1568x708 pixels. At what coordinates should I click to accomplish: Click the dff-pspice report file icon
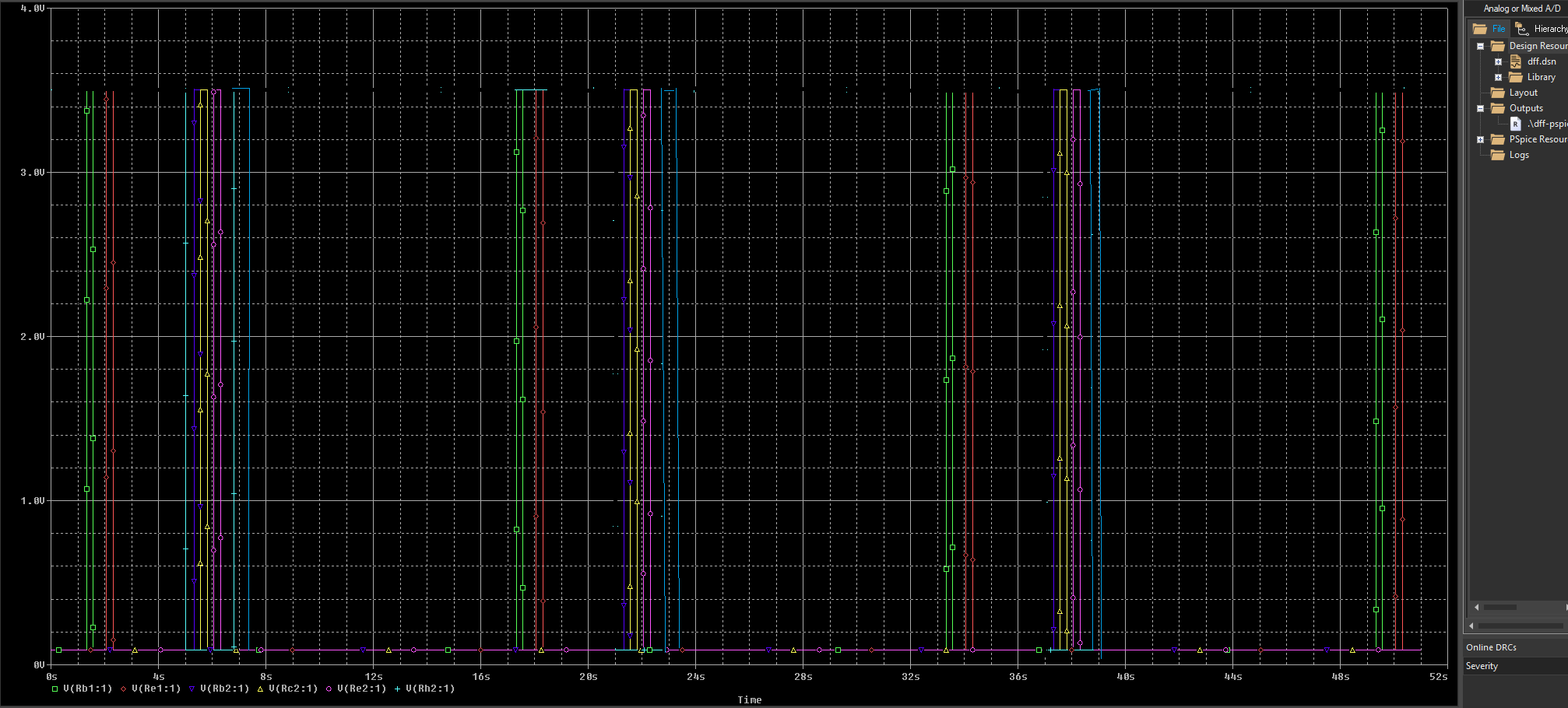1516,124
